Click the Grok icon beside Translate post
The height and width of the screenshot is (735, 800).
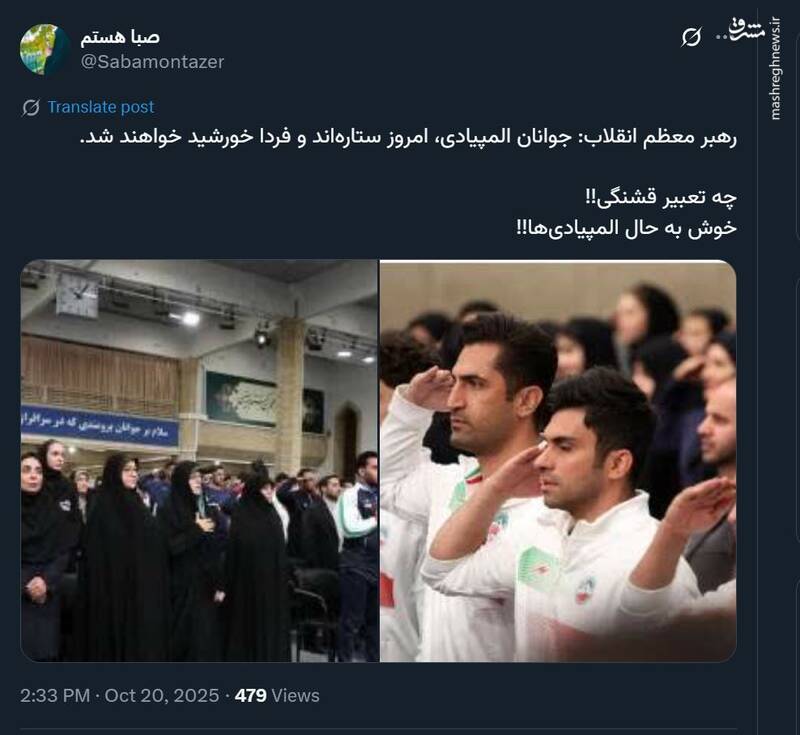(31, 108)
